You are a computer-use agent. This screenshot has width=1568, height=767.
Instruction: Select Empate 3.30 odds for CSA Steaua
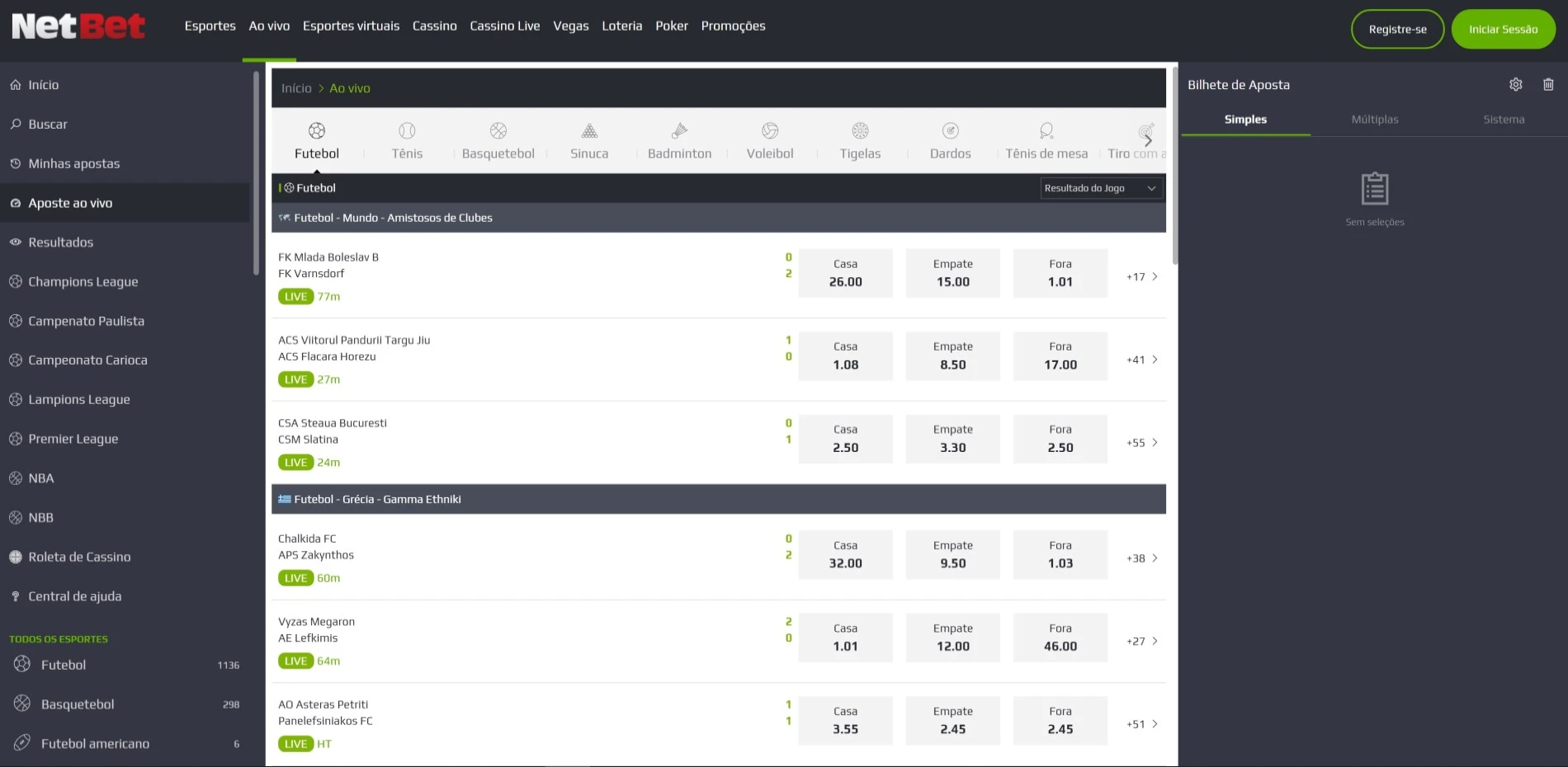tap(952, 439)
